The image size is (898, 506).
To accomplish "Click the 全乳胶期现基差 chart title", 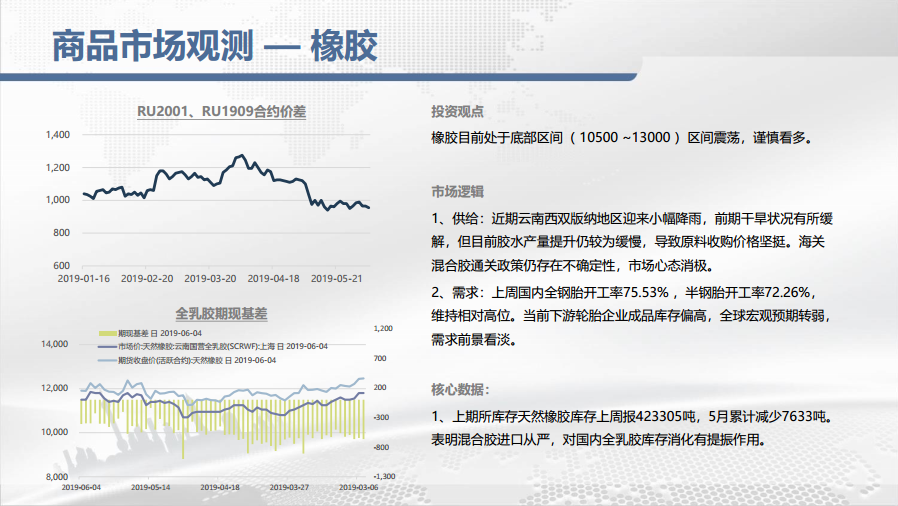I will [221, 313].
